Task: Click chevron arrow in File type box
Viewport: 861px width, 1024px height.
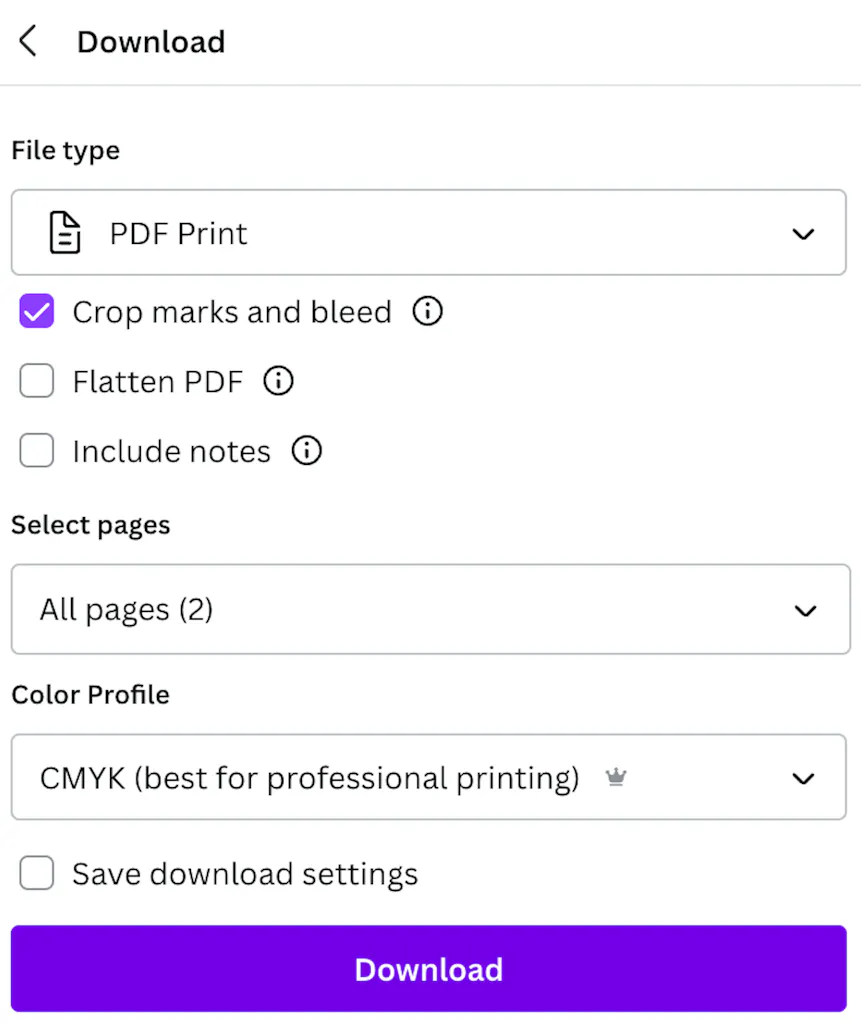Action: click(x=803, y=234)
